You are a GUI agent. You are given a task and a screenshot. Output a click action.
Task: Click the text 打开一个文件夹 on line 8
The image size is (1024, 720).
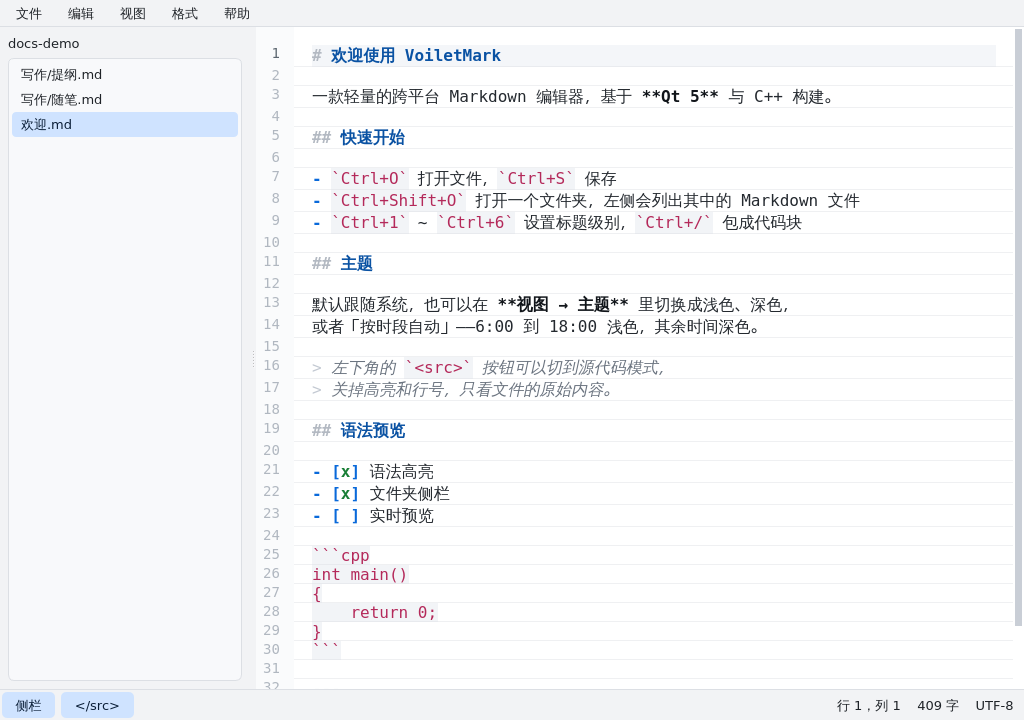coord(532,201)
